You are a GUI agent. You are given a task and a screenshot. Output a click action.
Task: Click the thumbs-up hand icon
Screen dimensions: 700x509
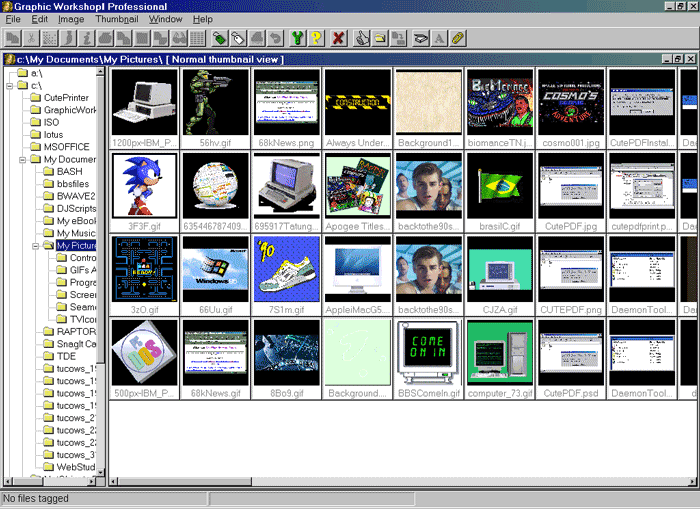[361, 38]
